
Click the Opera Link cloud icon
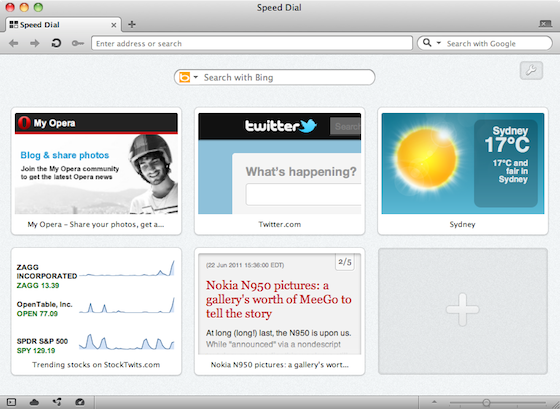[34, 402]
